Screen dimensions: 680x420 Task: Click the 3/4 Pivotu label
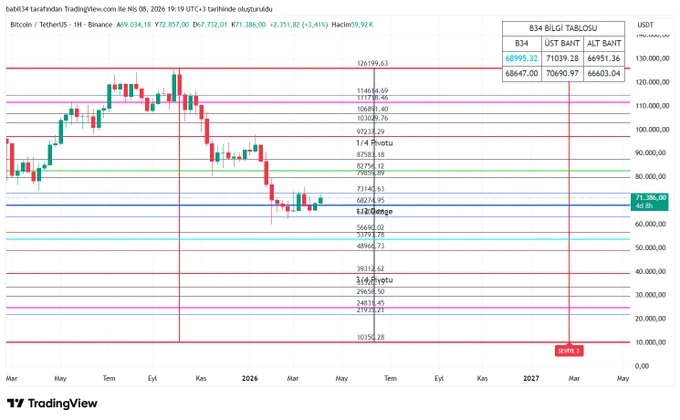point(374,279)
